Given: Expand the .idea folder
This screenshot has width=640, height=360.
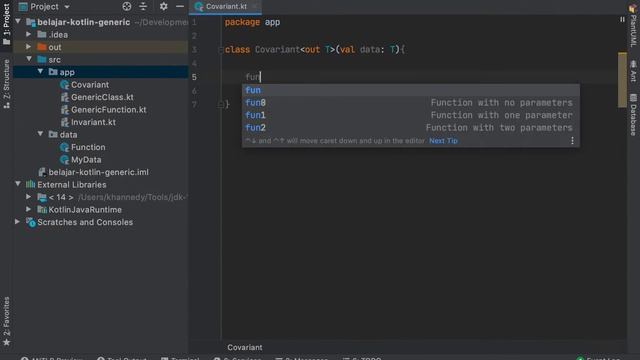Looking at the screenshot, I should click(29, 34).
